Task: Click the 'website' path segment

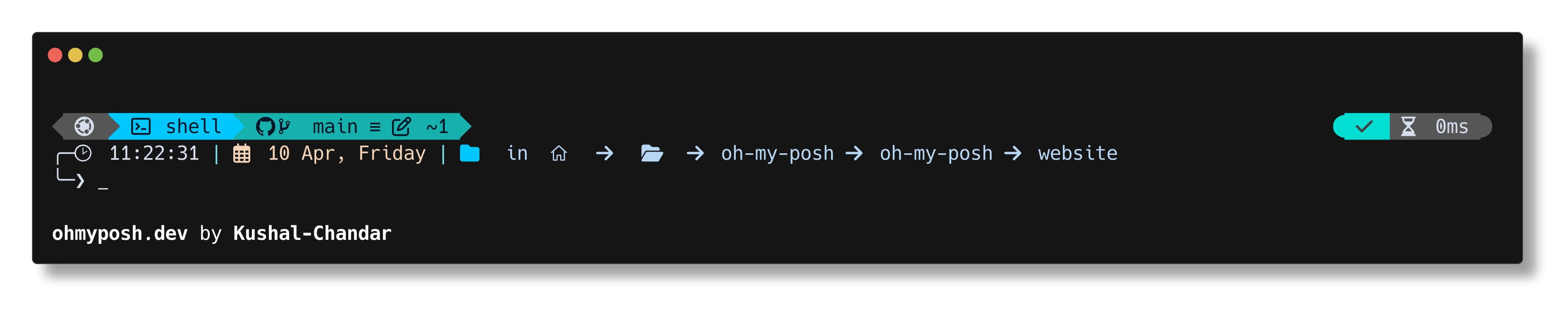Action: pos(1077,153)
